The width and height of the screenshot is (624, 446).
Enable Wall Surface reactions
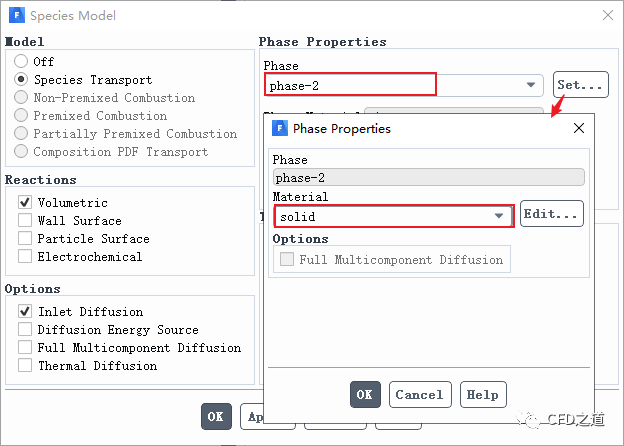point(25,221)
